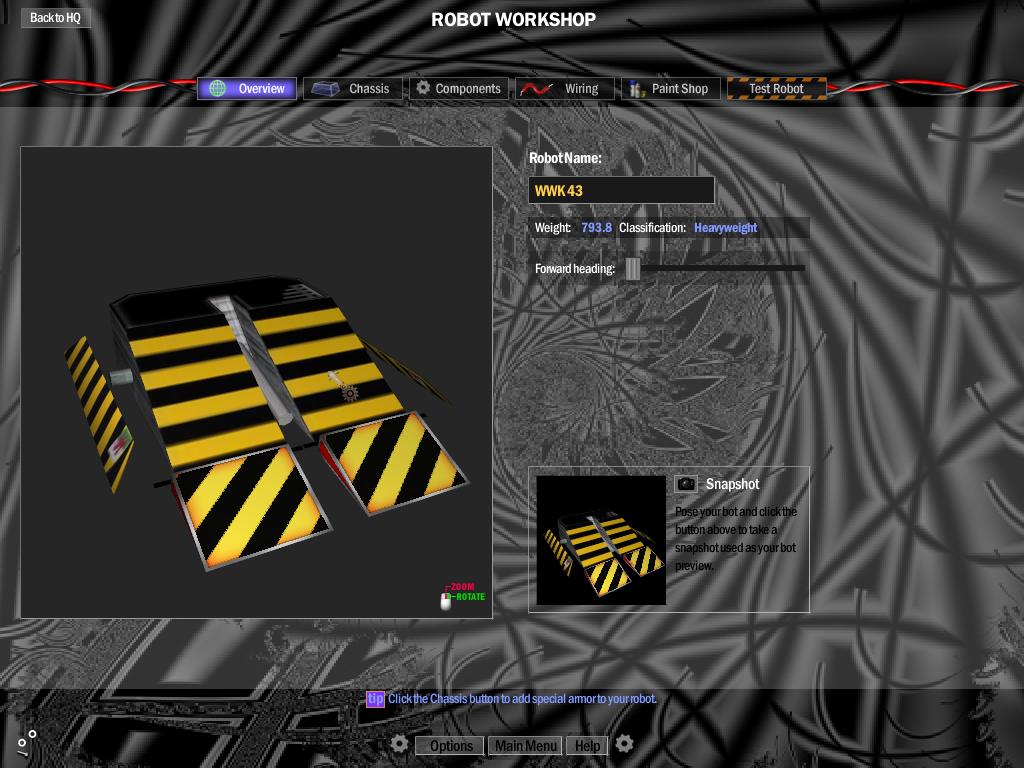
Task: Click the gear right of Help
Action: (x=624, y=743)
